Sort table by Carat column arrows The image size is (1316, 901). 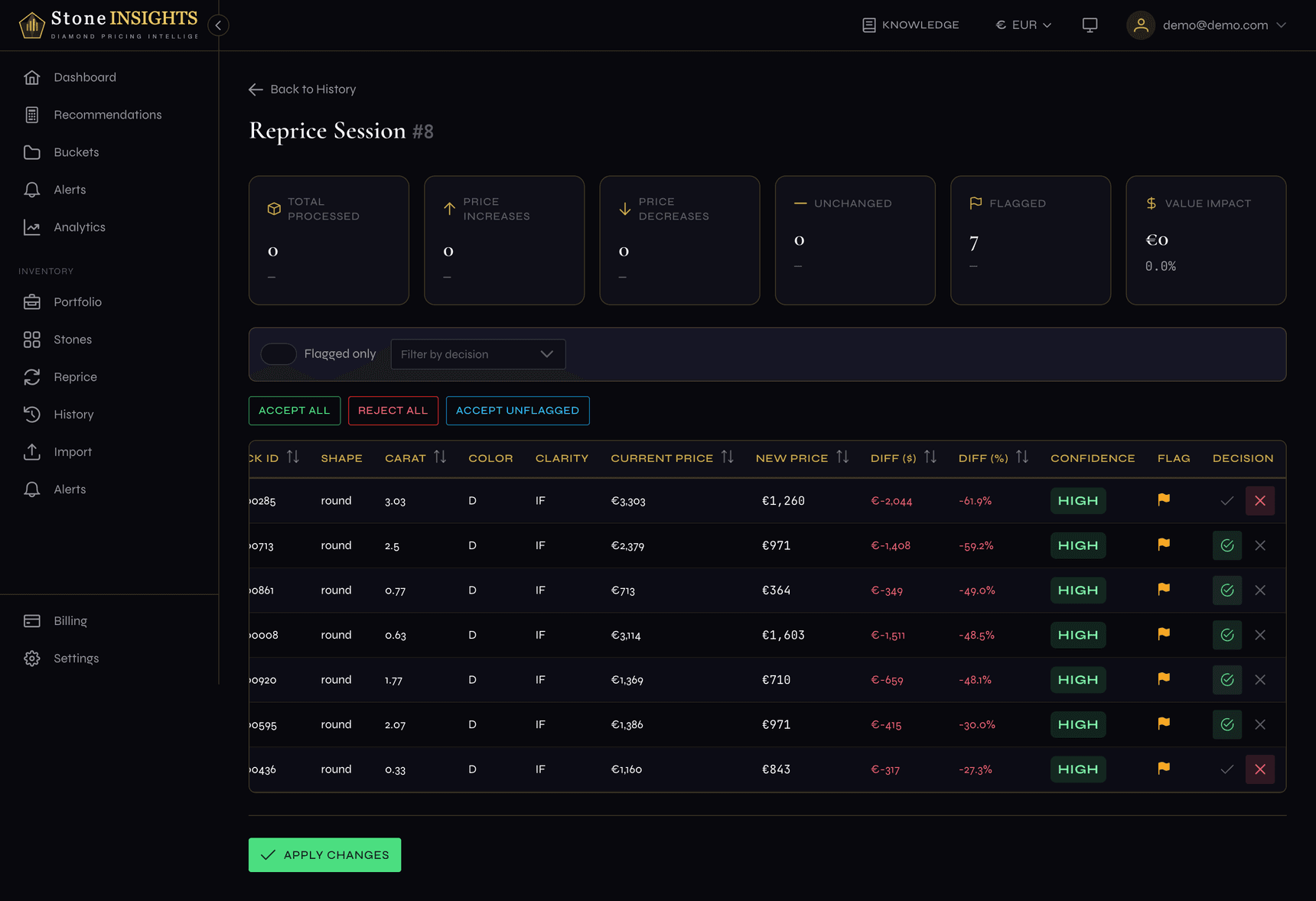440,457
